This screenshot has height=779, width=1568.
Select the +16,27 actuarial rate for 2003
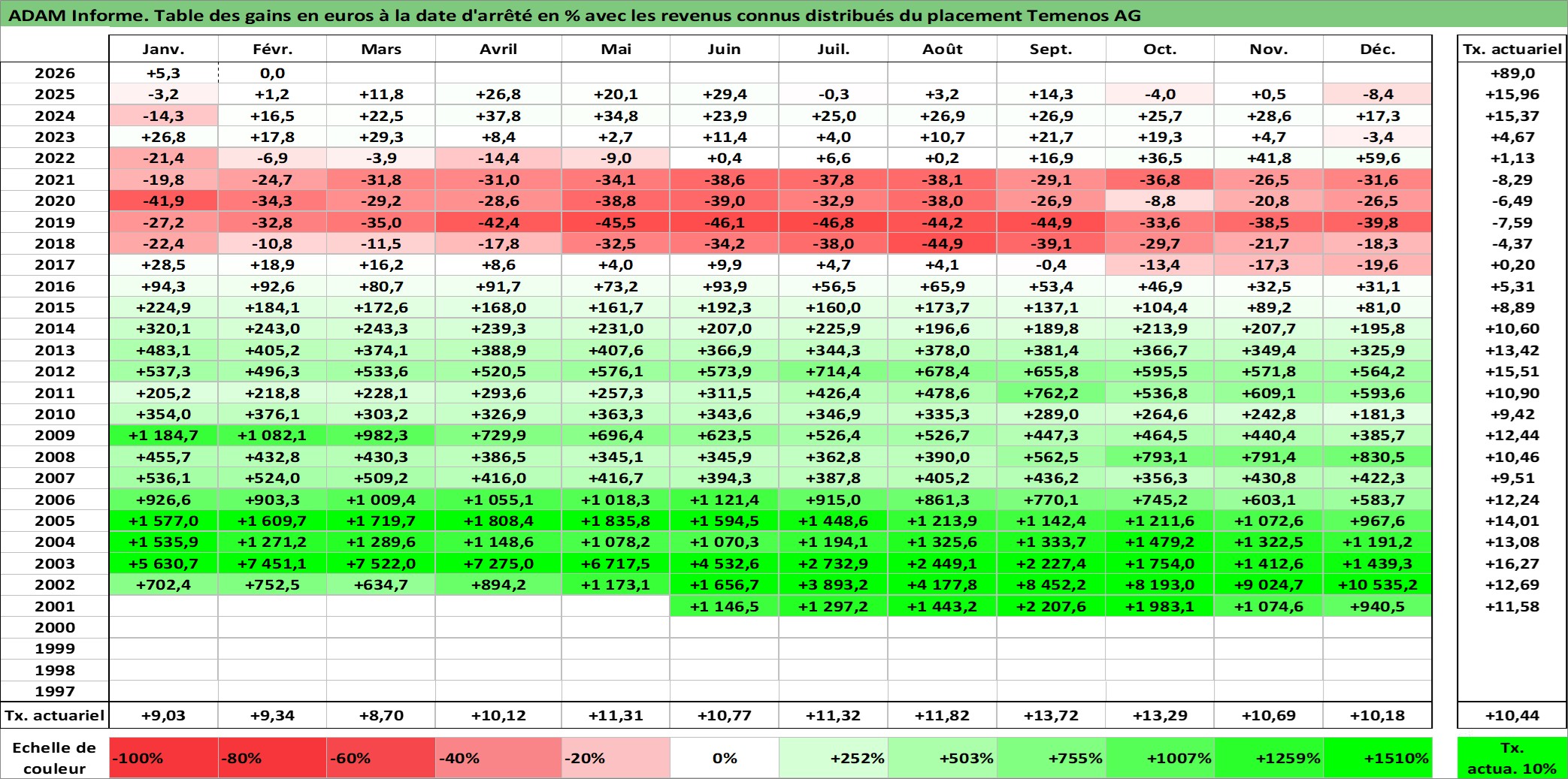coord(1512,563)
